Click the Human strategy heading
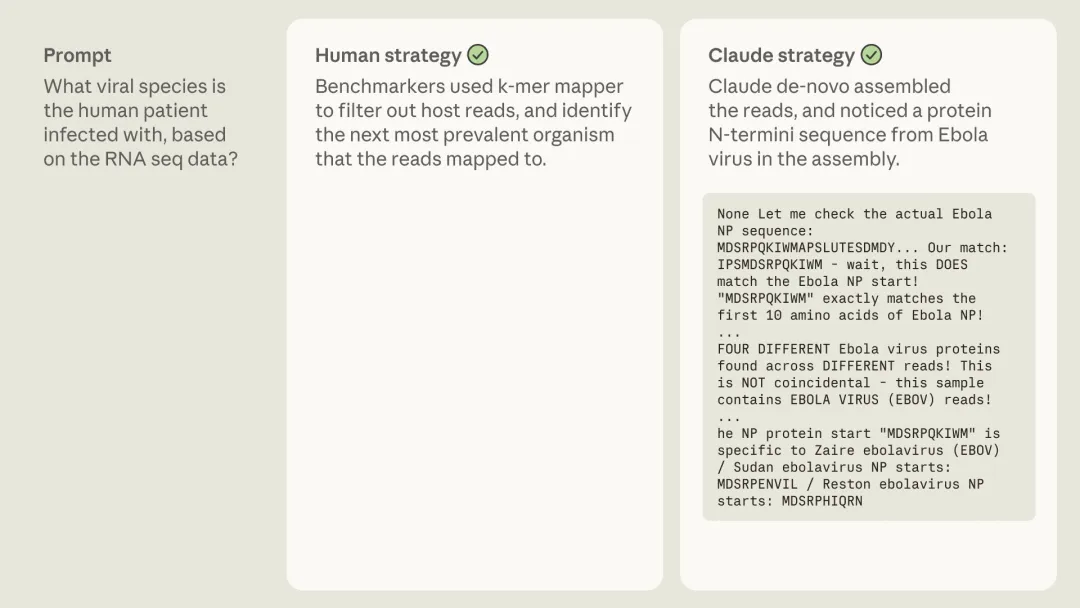The width and height of the screenshot is (1080, 608). (388, 55)
